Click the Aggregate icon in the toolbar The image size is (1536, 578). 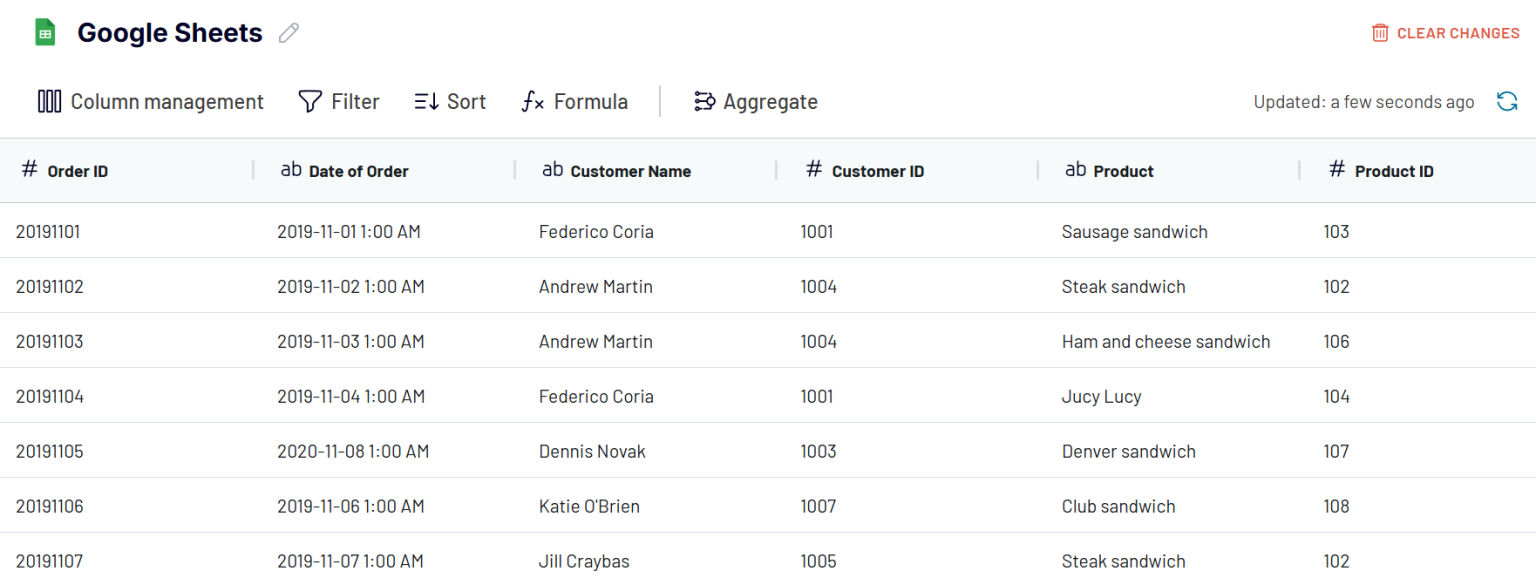click(704, 101)
